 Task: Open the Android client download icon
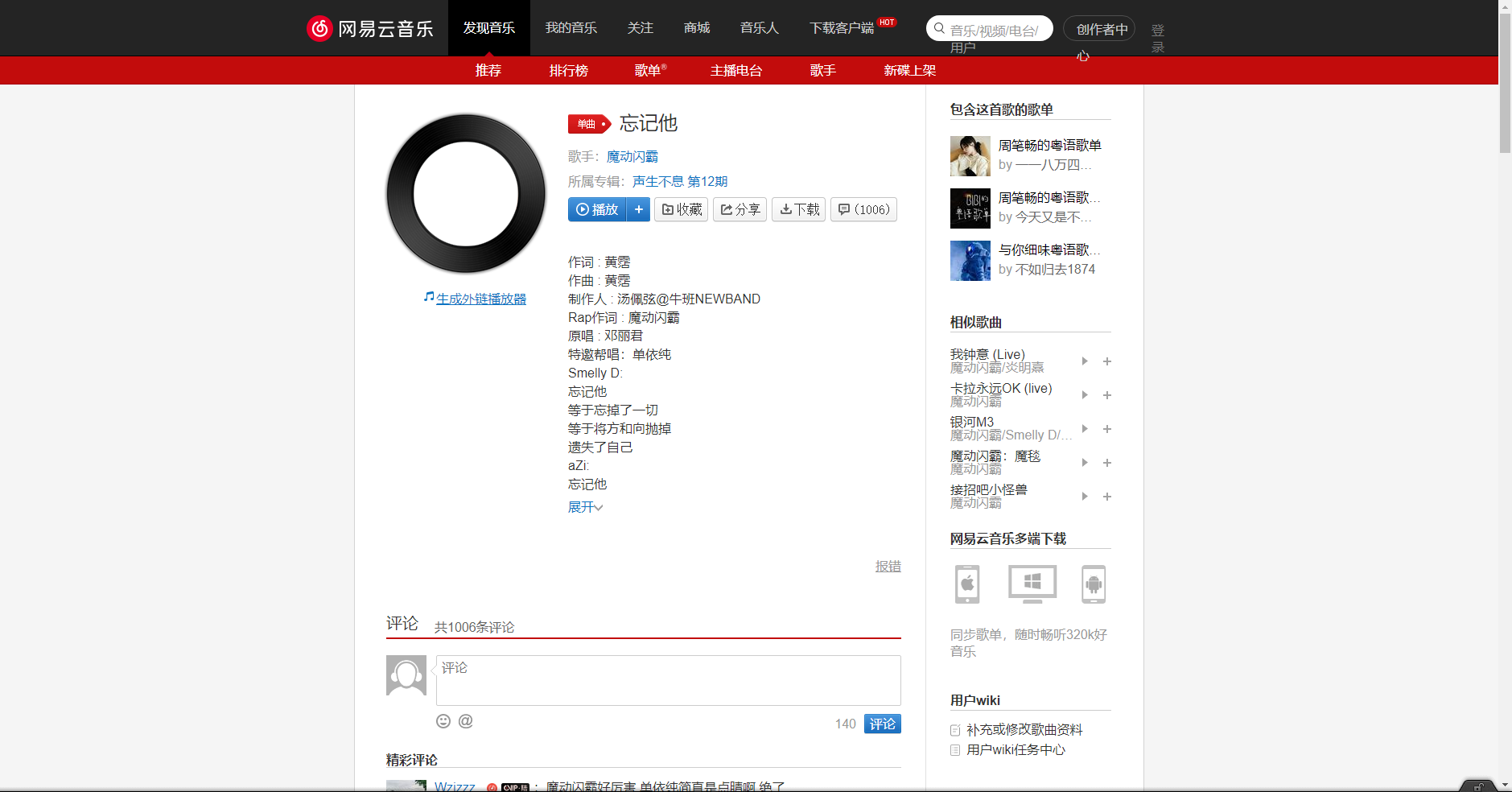click(1094, 584)
